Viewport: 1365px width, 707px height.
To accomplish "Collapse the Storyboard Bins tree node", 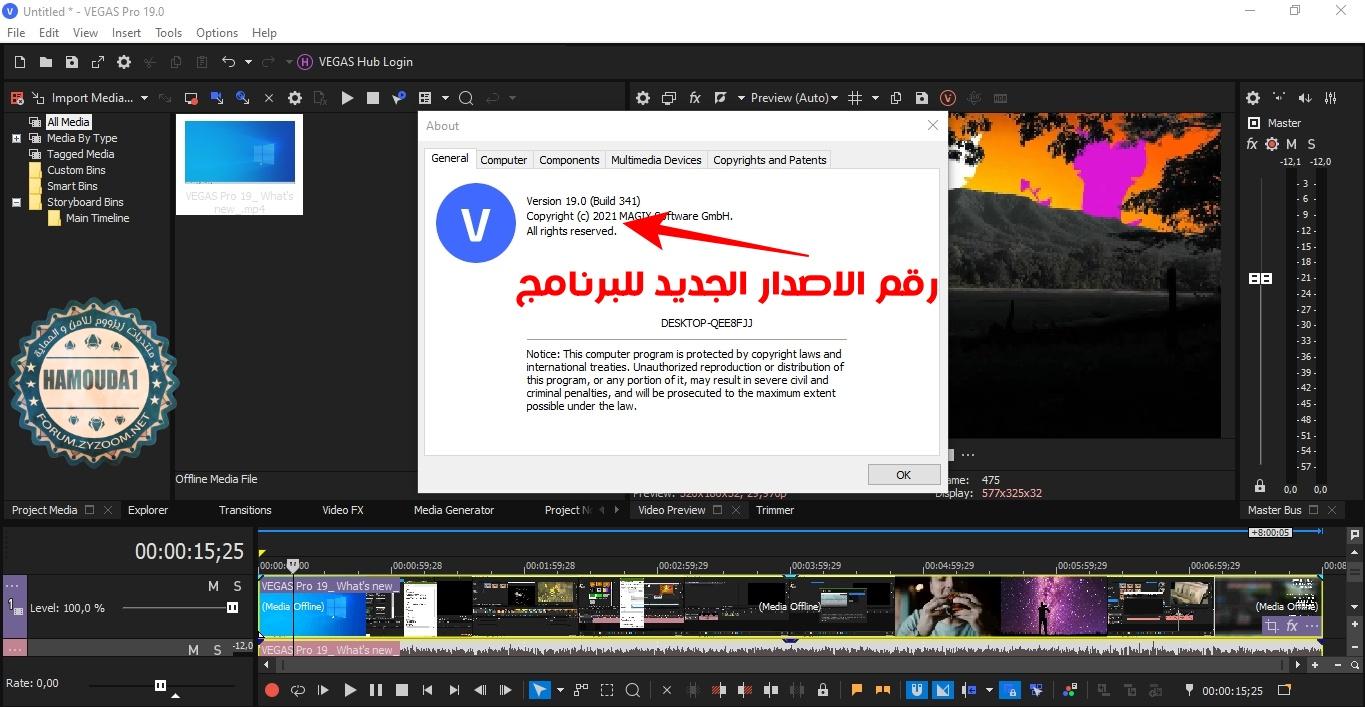I will (x=16, y=202).
